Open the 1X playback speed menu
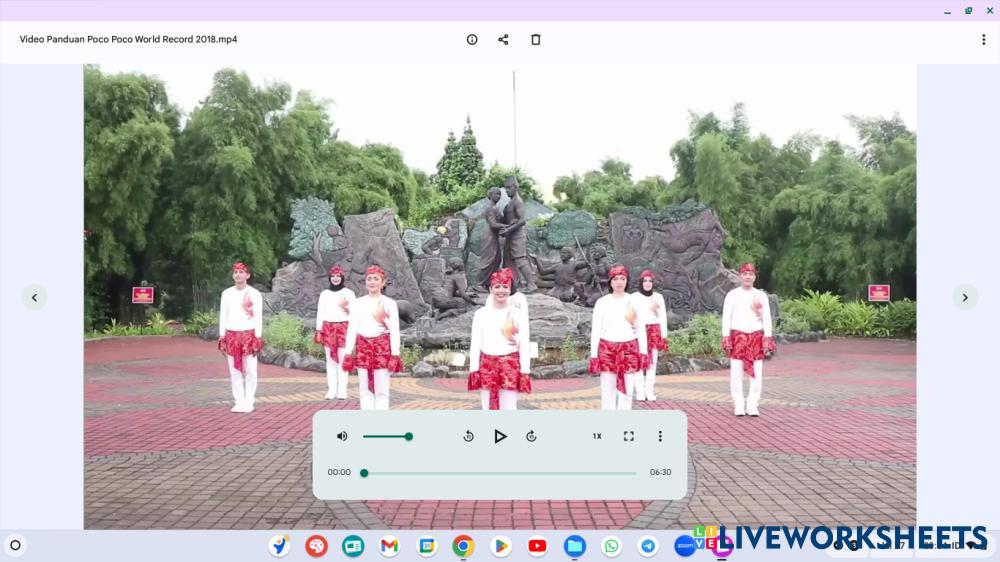1000x562 pixels. (597, 436)
